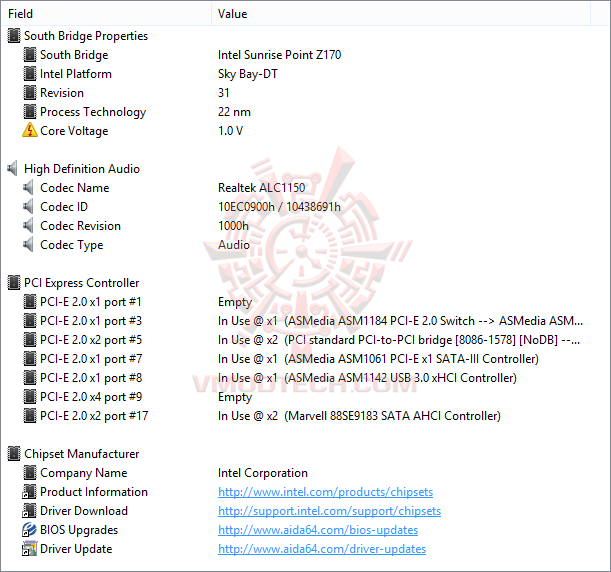Open the aida64.com driver-updates link

[322, 549]
